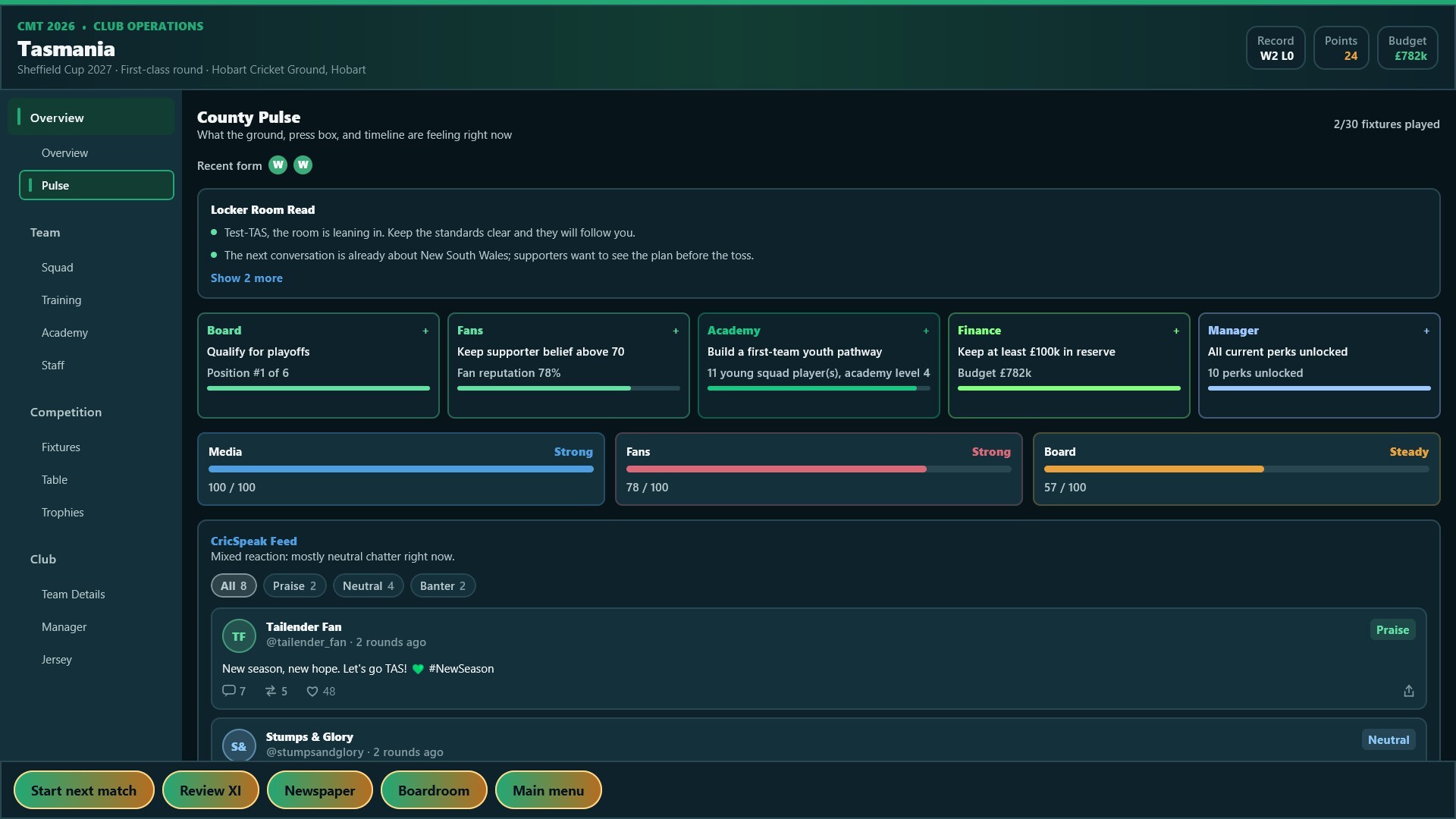Click the Media sentiment progress bar
This screenshot has height=819, width=1456.
(401, 469)
